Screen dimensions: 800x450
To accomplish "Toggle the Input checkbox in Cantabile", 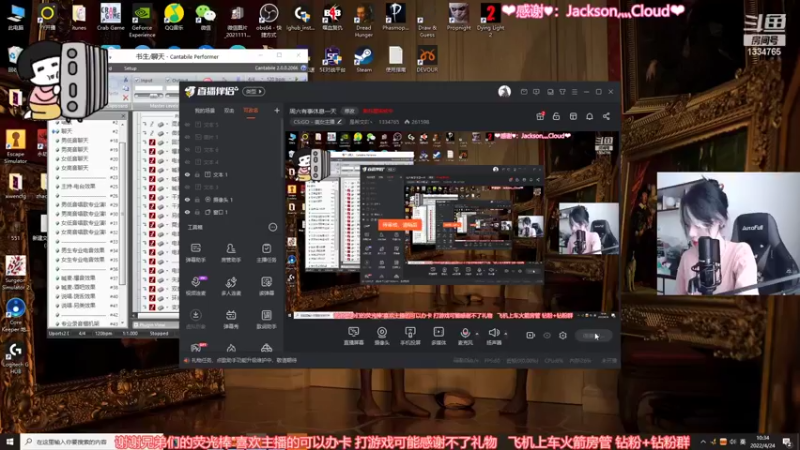I will click(x=137, y=80).
